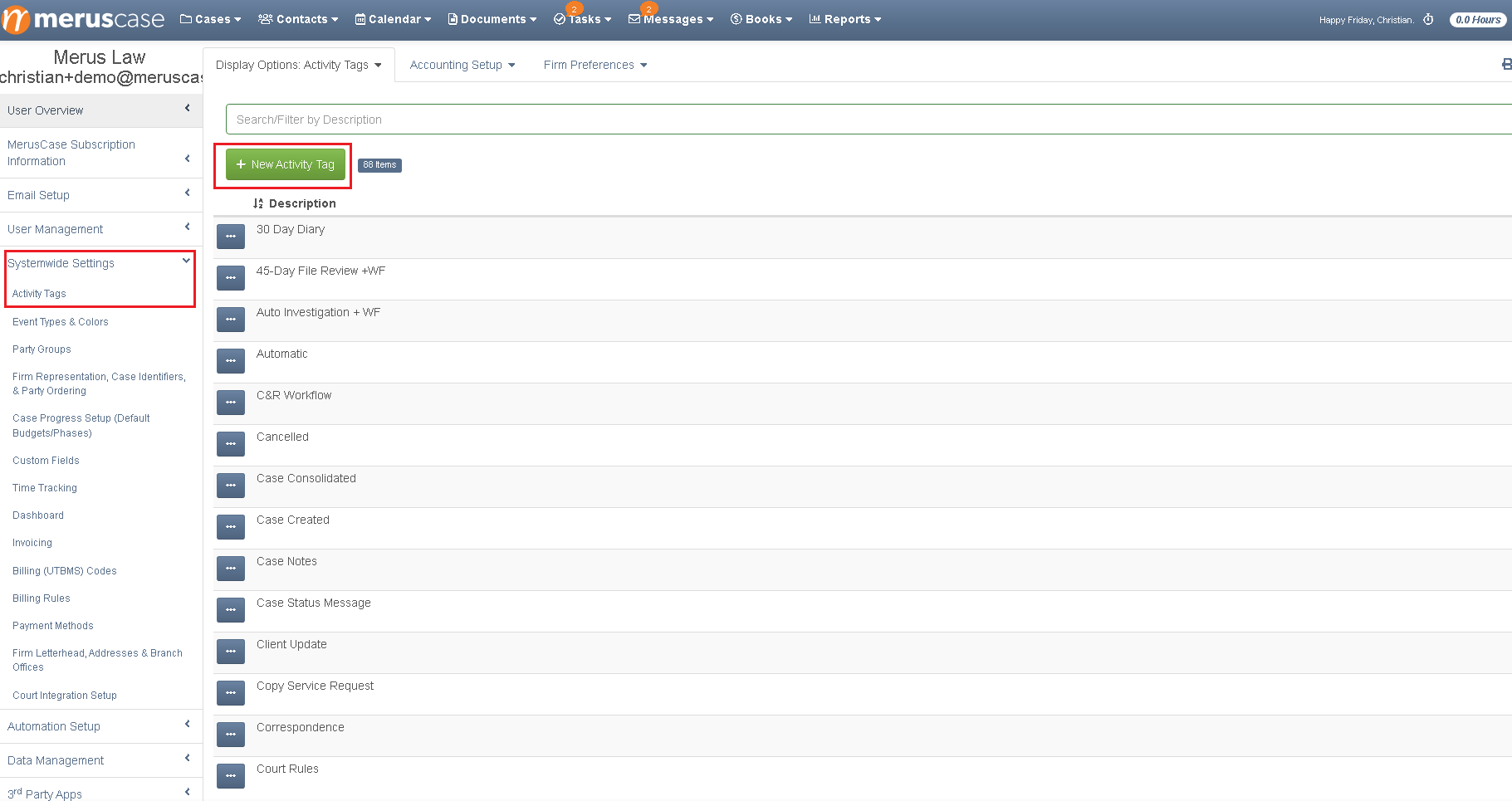This screenshot has height=801, width=1512.
Task: Open options menu for 45-Day File Review +WF
Action: pyautogui.click(x=231, y=278)
